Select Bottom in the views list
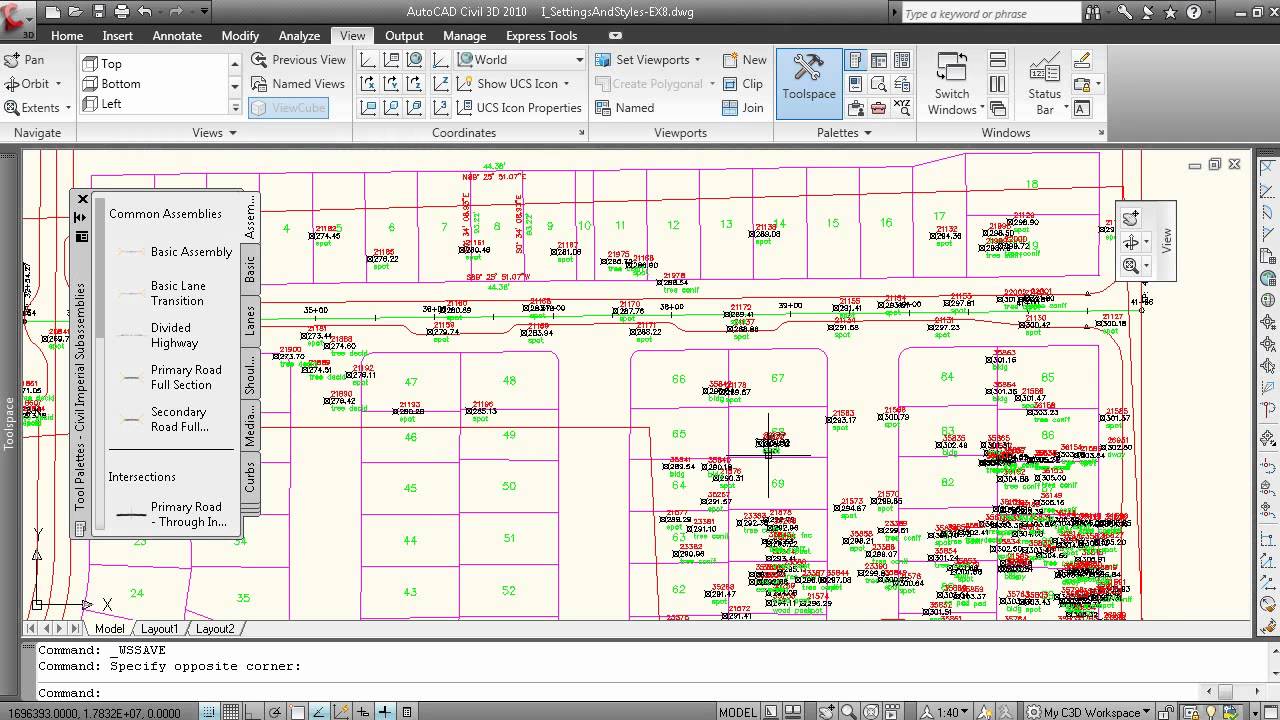The height and width of the screenshot is (720, 1280). pos(155,84)
